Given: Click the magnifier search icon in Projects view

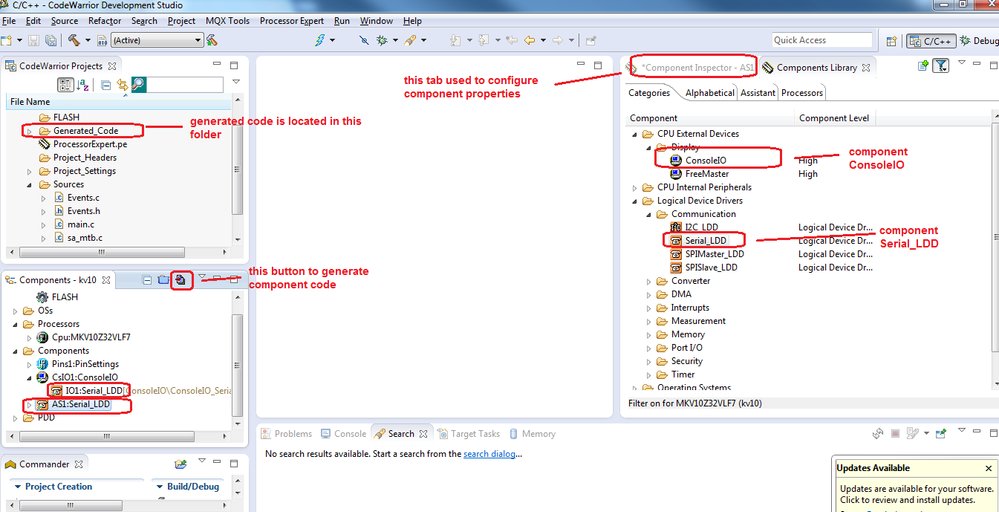Looking at the screenshot, I should coord(138,84).
